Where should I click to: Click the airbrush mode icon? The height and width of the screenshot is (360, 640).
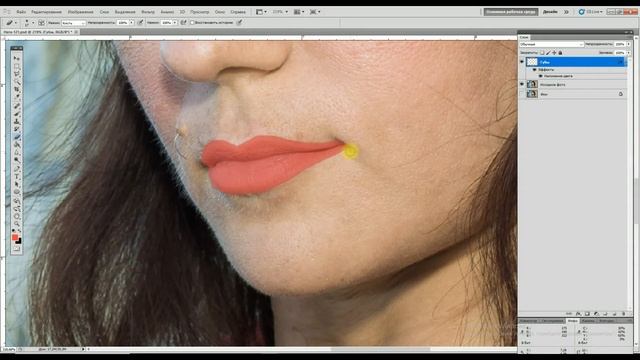(x=183, y=23)
